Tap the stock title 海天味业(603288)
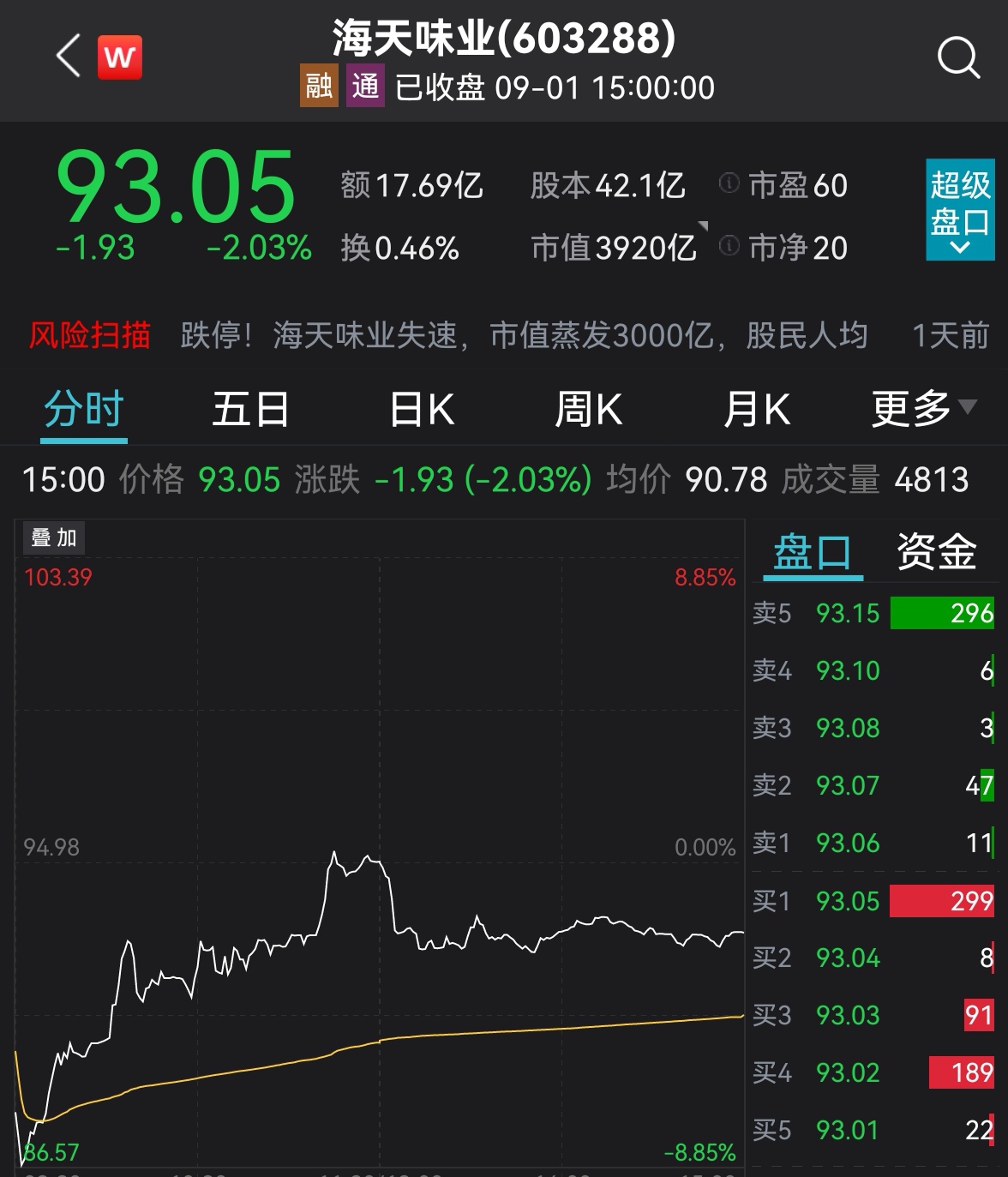This screenshot has height=1177, width=1008. [504, 38]
